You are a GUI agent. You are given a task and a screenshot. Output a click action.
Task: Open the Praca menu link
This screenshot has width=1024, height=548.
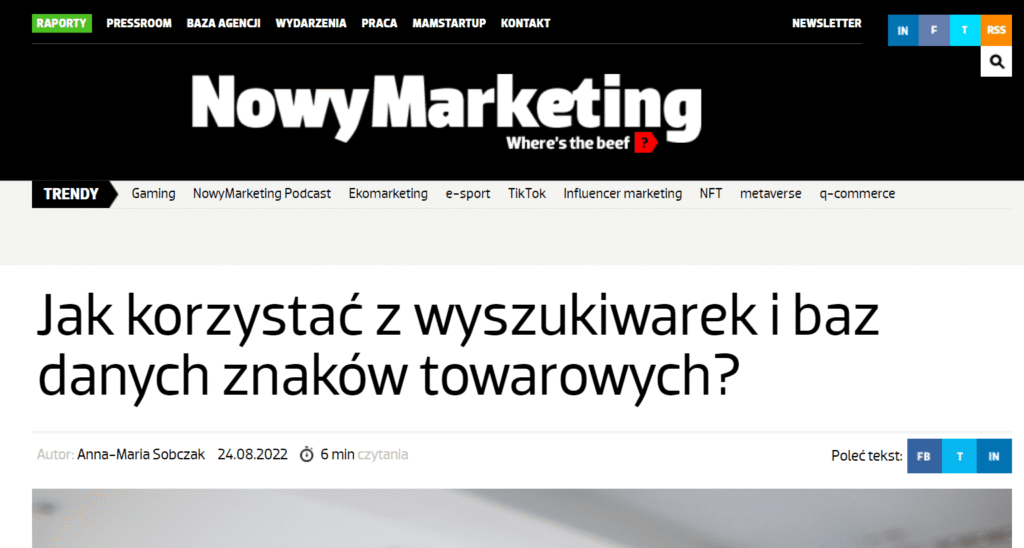[x=379, y=24]
